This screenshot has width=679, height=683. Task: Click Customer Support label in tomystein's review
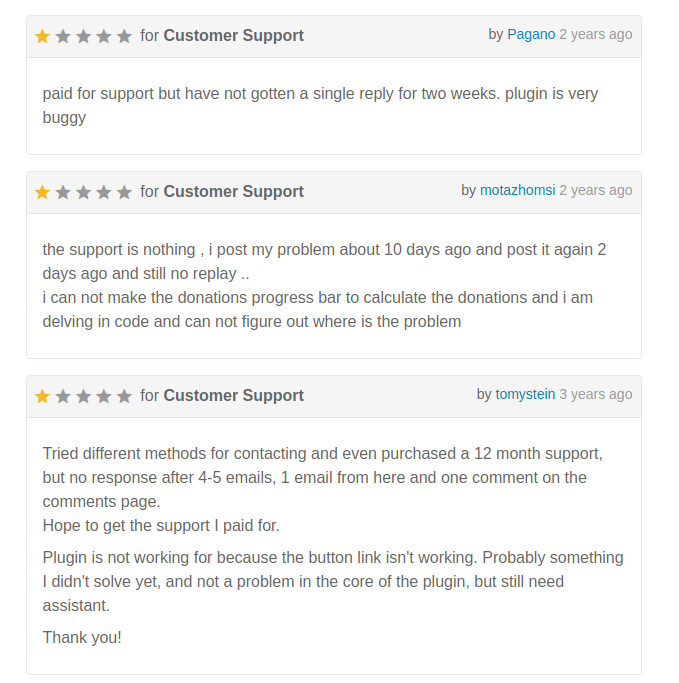(233, 396)
